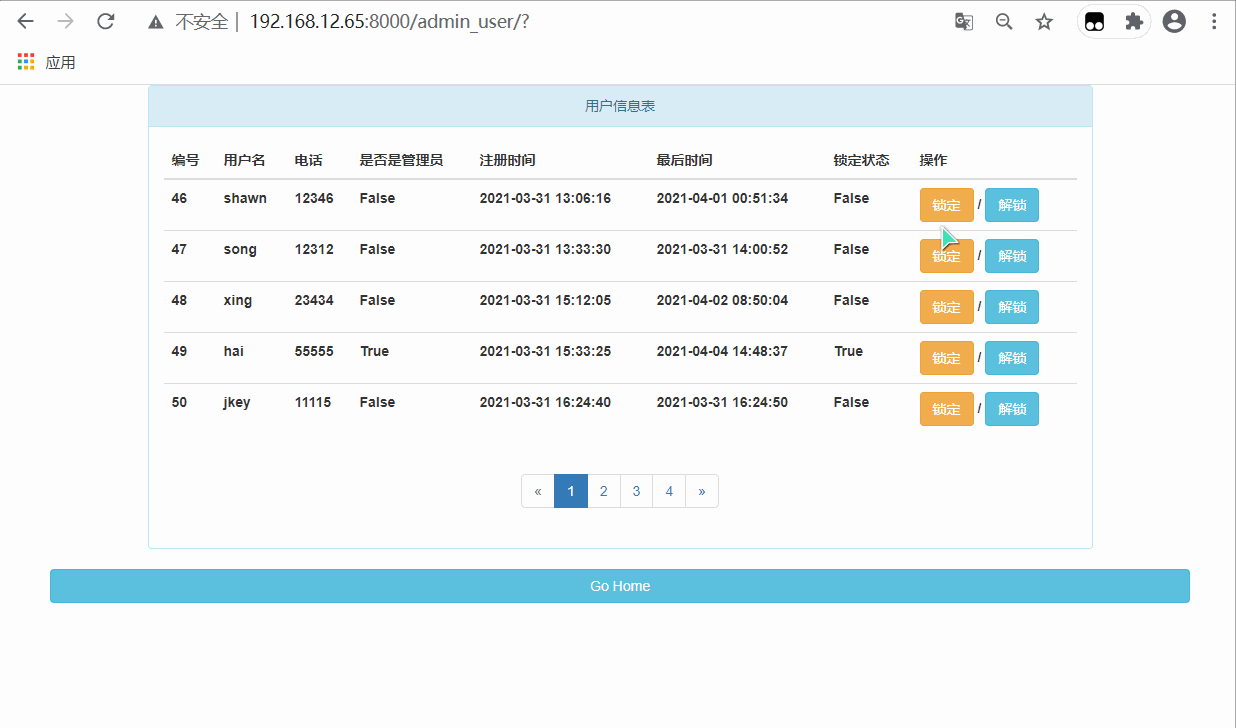Open the translate page icon

(x=964, y=21)
